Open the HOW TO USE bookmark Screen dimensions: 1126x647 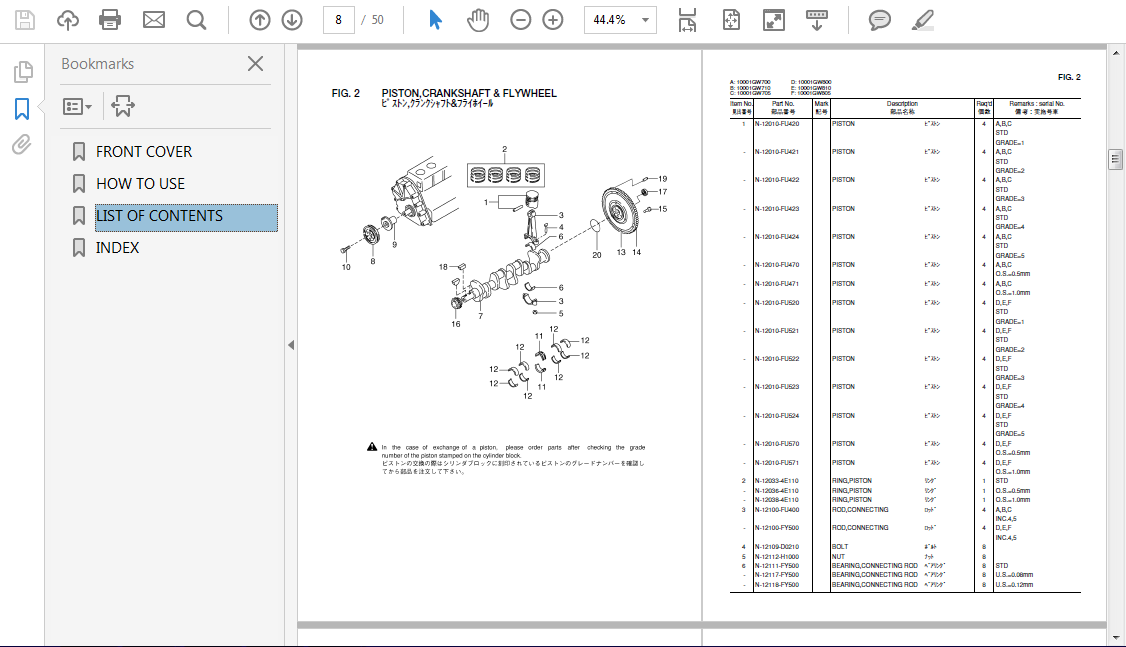point(141,184)
